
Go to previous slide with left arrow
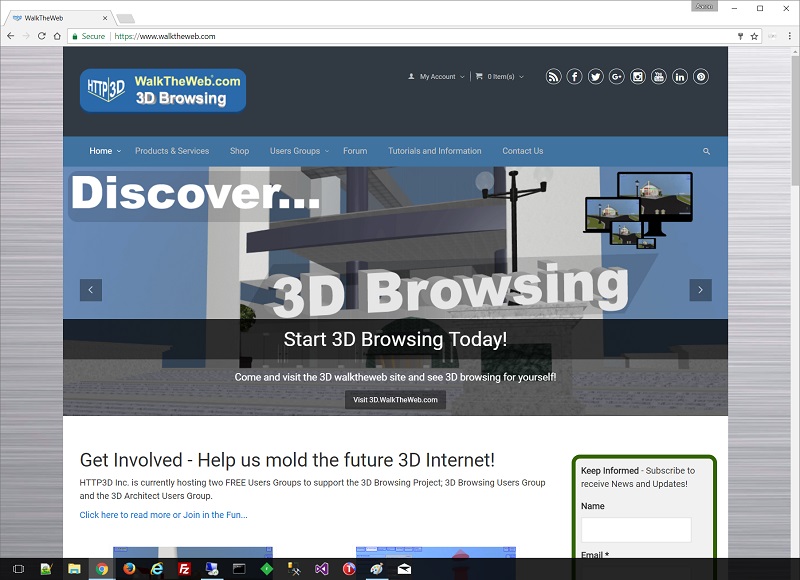[x=91, y=290]
